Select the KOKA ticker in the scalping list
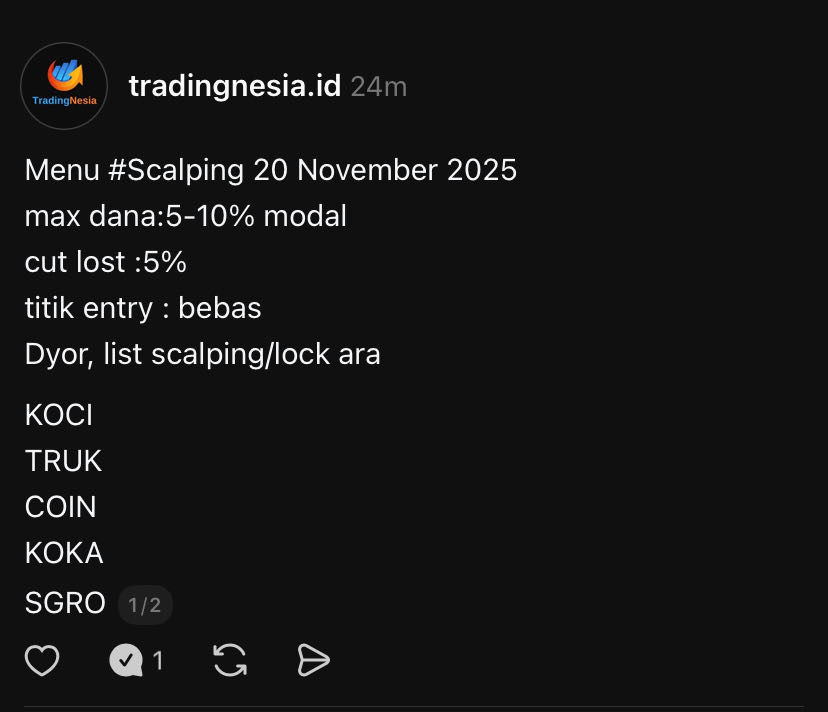This screenshot has height=712, width=828. (x=63, y=552)
